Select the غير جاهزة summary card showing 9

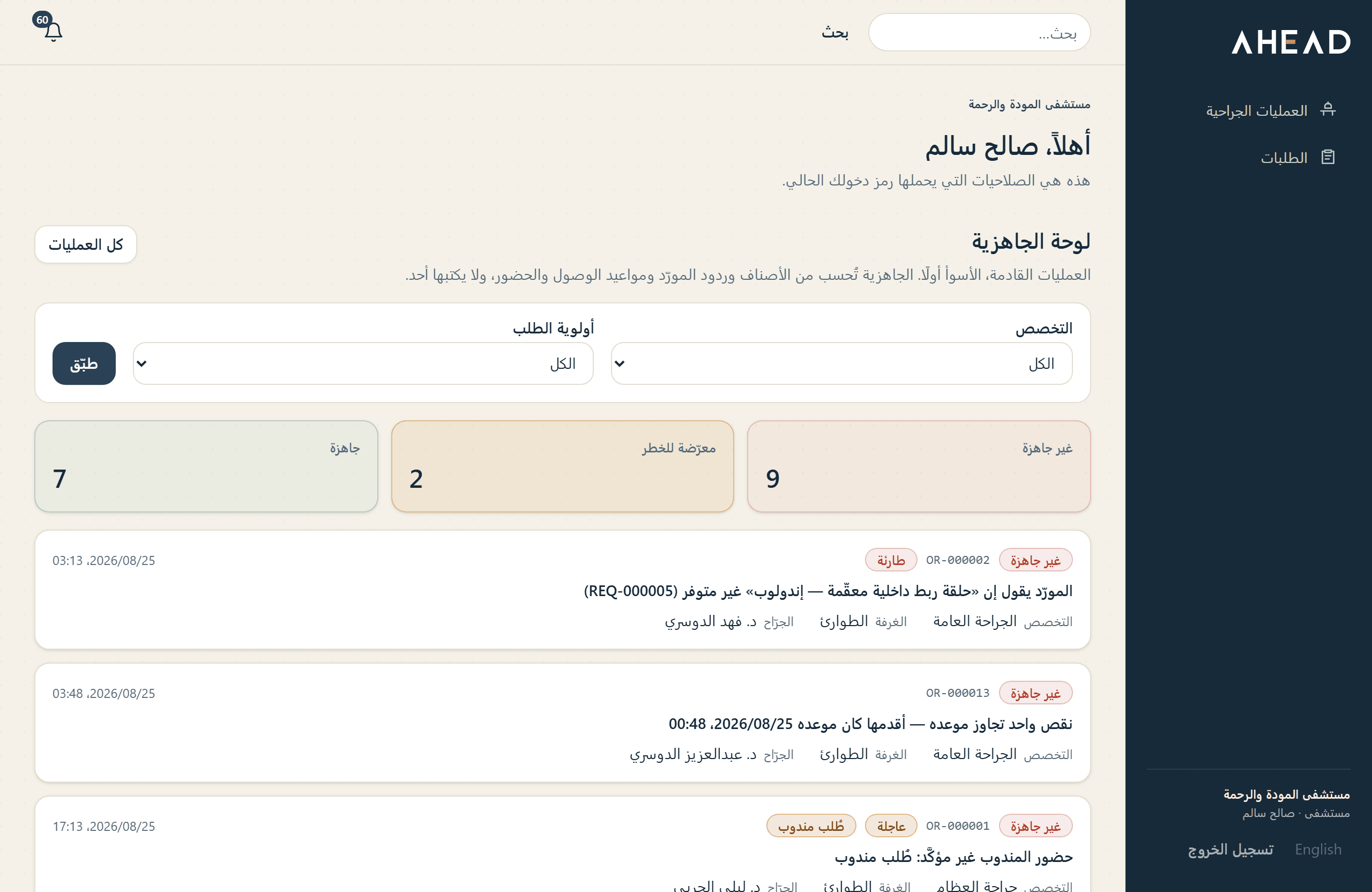click(918, 466)
